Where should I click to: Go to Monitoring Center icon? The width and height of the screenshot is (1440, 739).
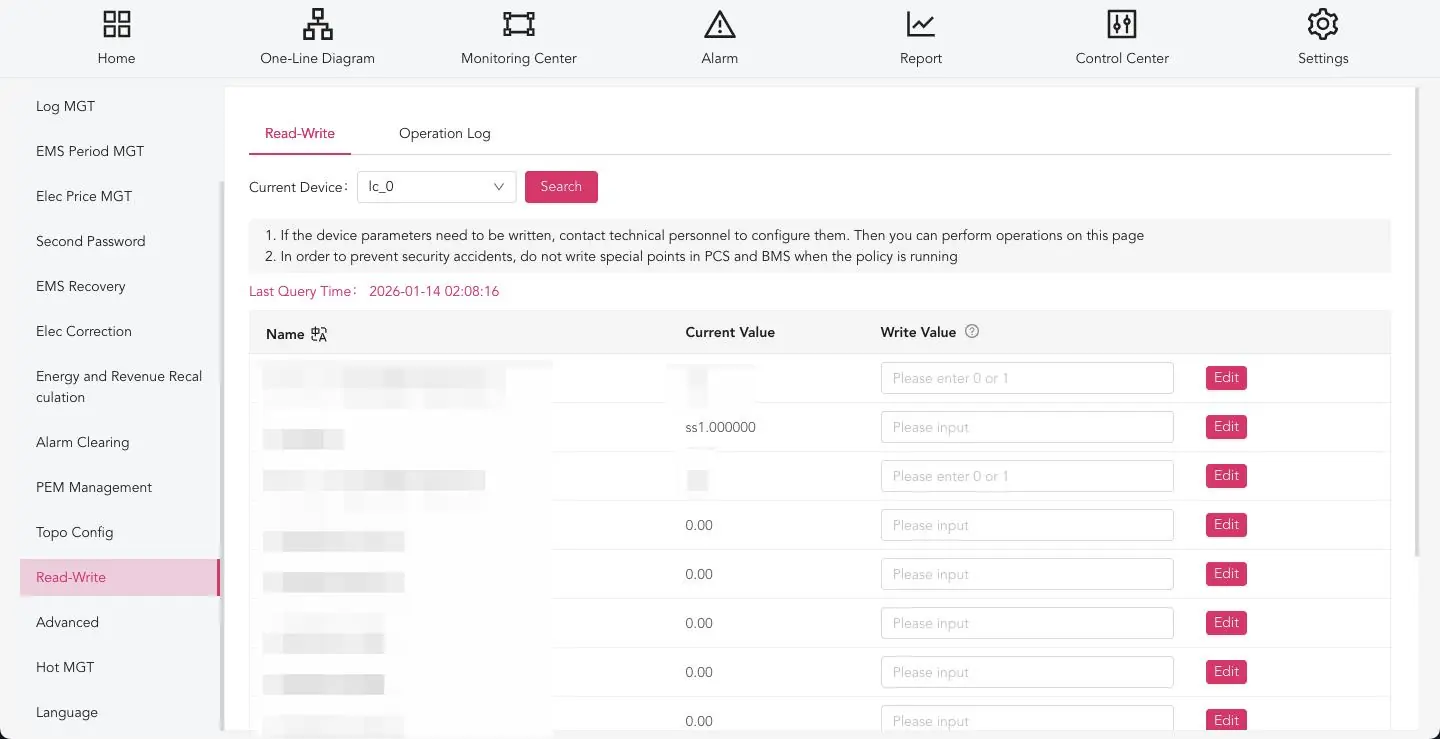tap(519, 24)
